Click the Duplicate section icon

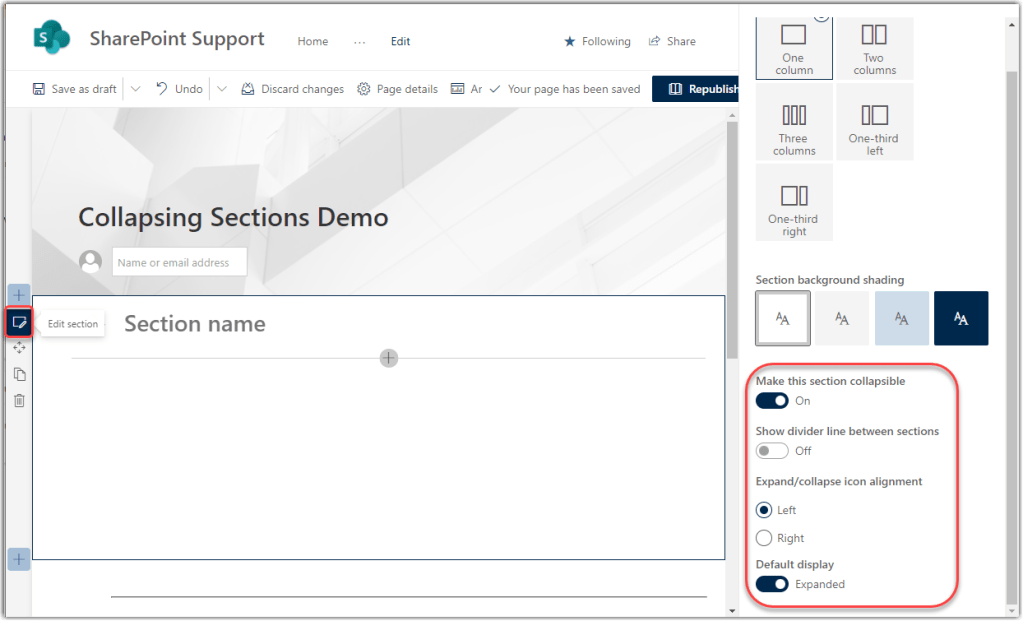pyautogui.click(x=19, y=374)
